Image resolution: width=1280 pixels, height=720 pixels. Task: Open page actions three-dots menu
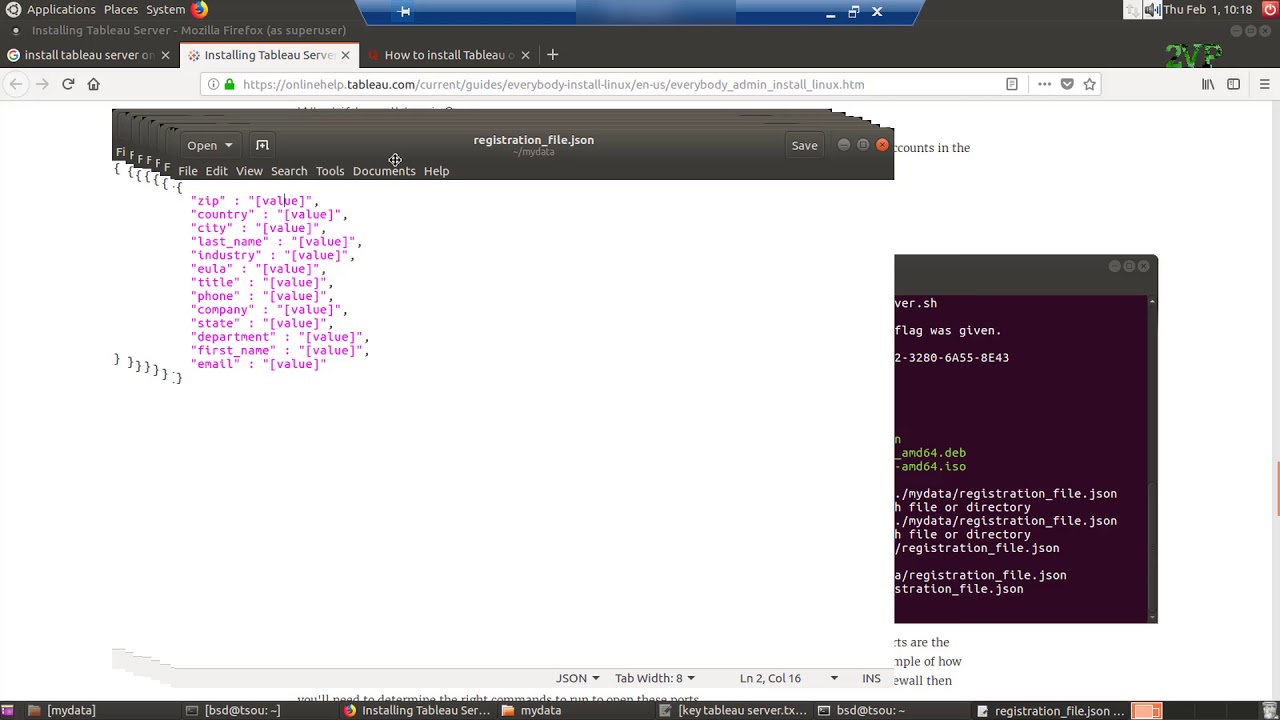(x=1044, y=84)
